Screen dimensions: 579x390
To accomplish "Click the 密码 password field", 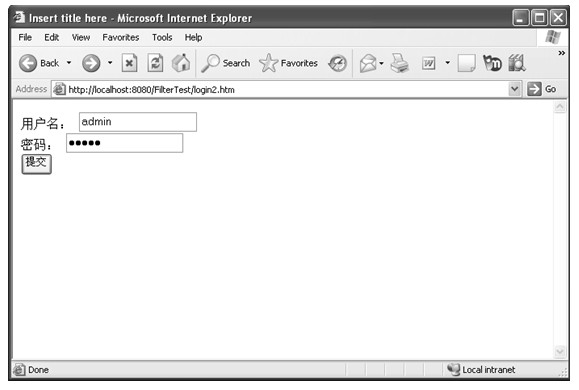I will click(x=124, y=143).
